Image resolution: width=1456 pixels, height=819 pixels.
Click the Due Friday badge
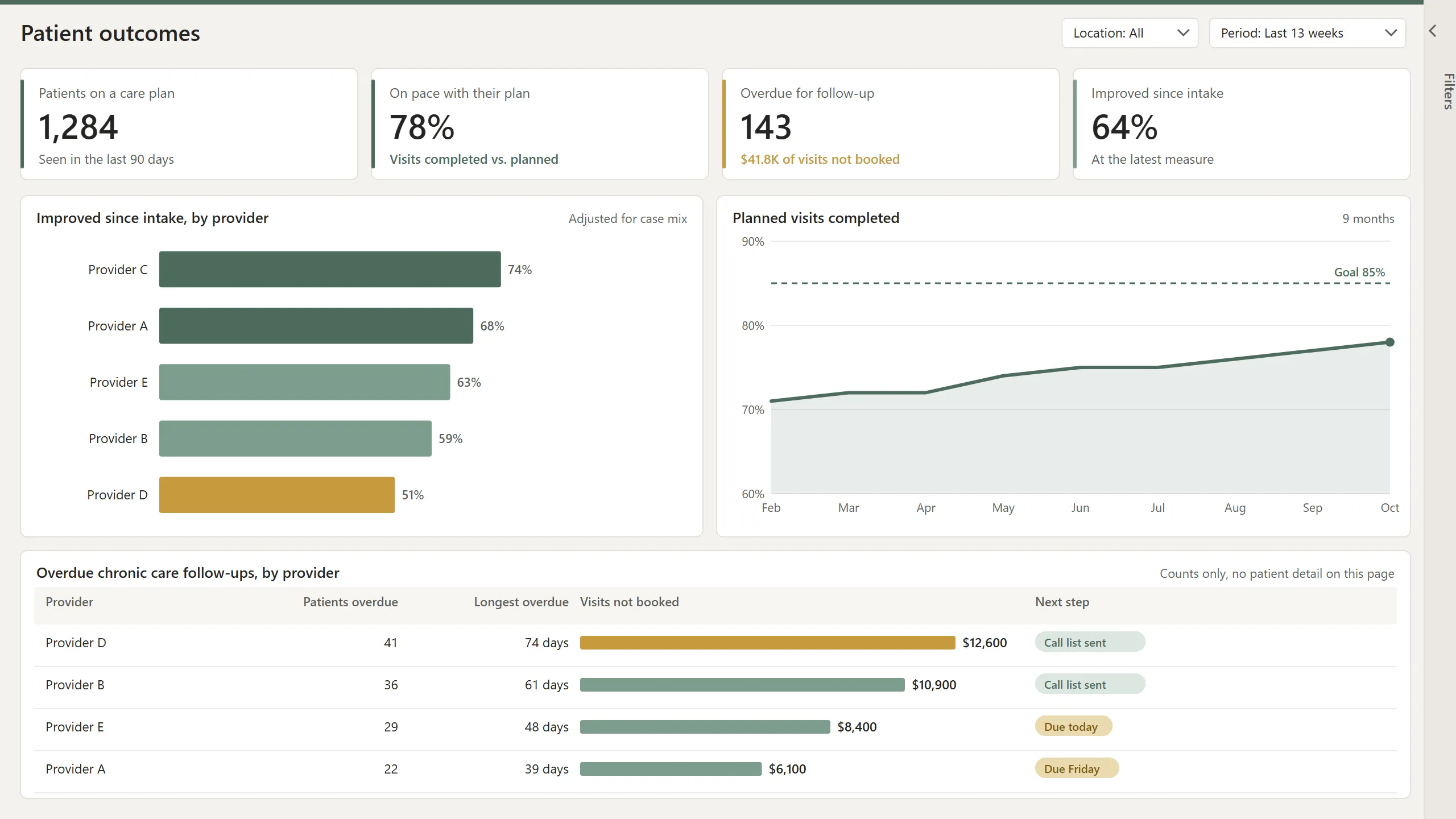pyautogui.click(x=1077, y=768)
